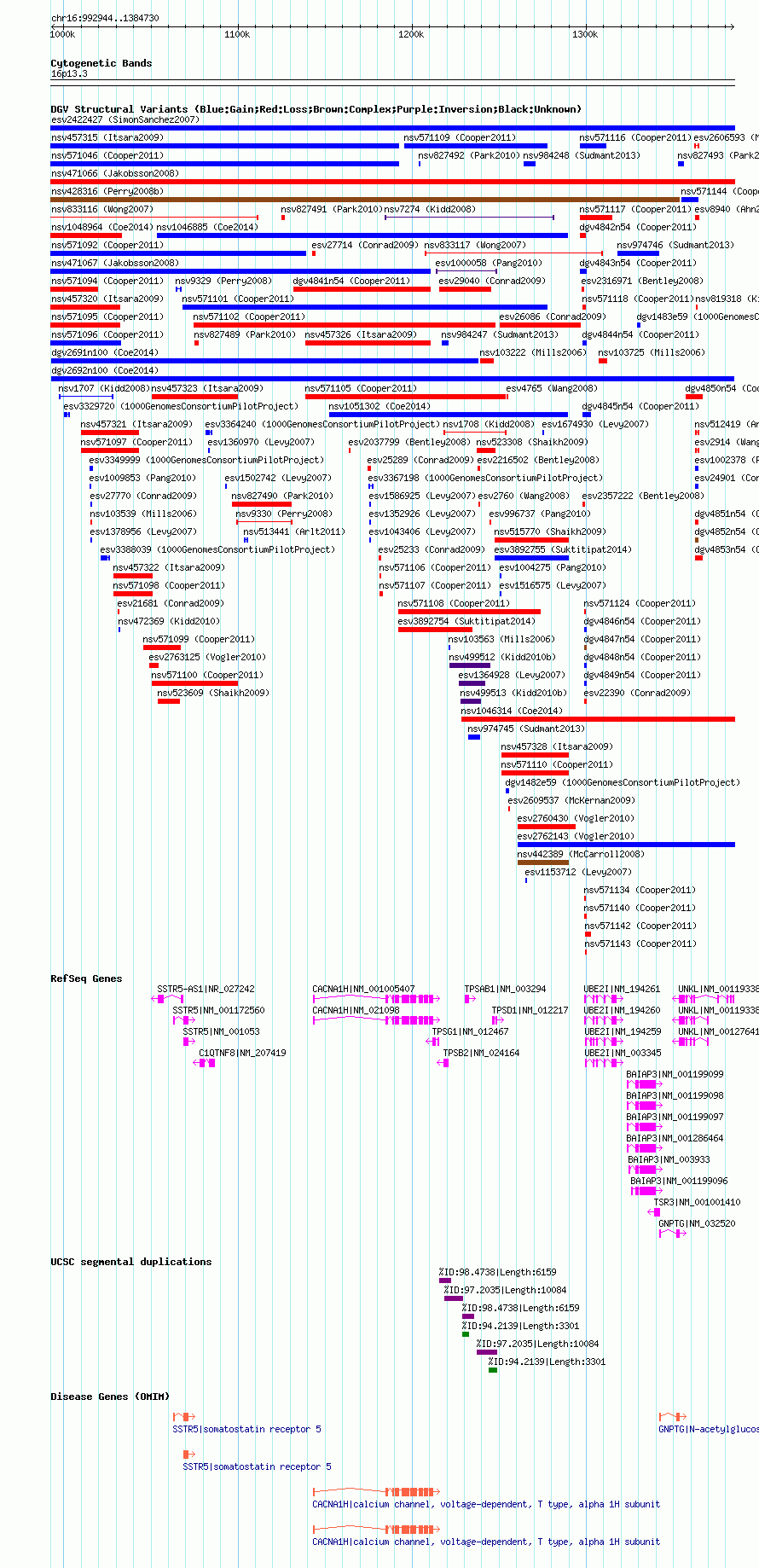Click esv3388039 1000Genomes variant label
Image resolution: width=759 pixels, height=1568 pixels.
click(x=217, y=549)
